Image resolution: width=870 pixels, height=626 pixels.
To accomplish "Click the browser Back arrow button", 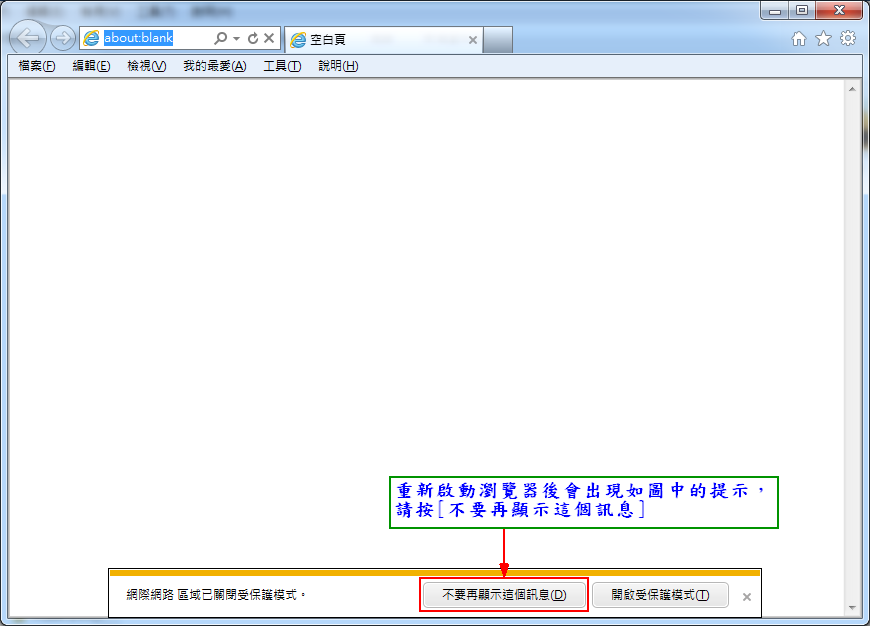I will 30,39.
